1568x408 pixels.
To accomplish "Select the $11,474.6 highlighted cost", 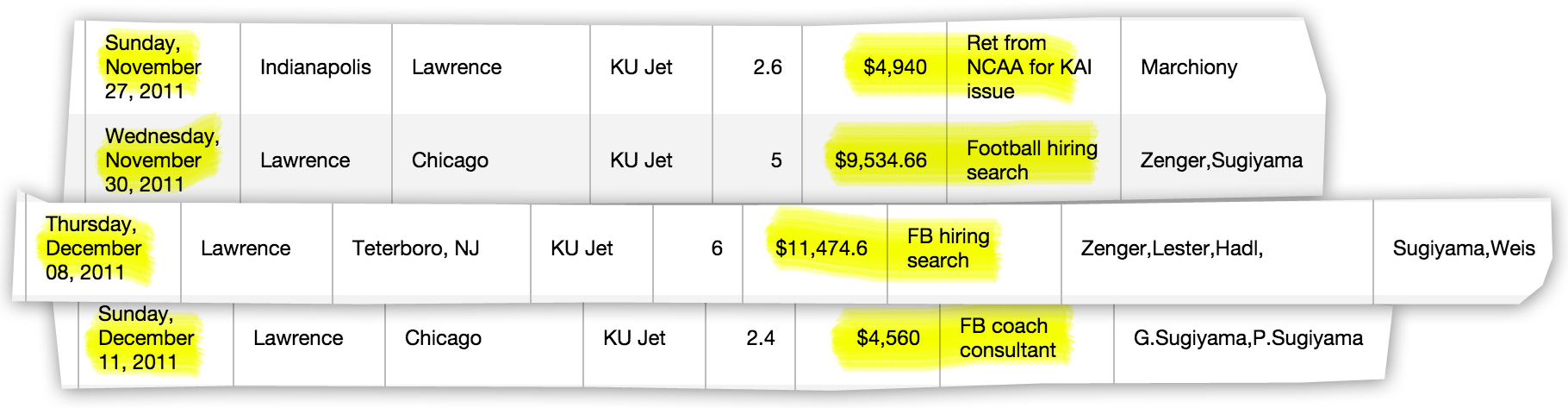I will pyautogui.click(x=821, y=248).
